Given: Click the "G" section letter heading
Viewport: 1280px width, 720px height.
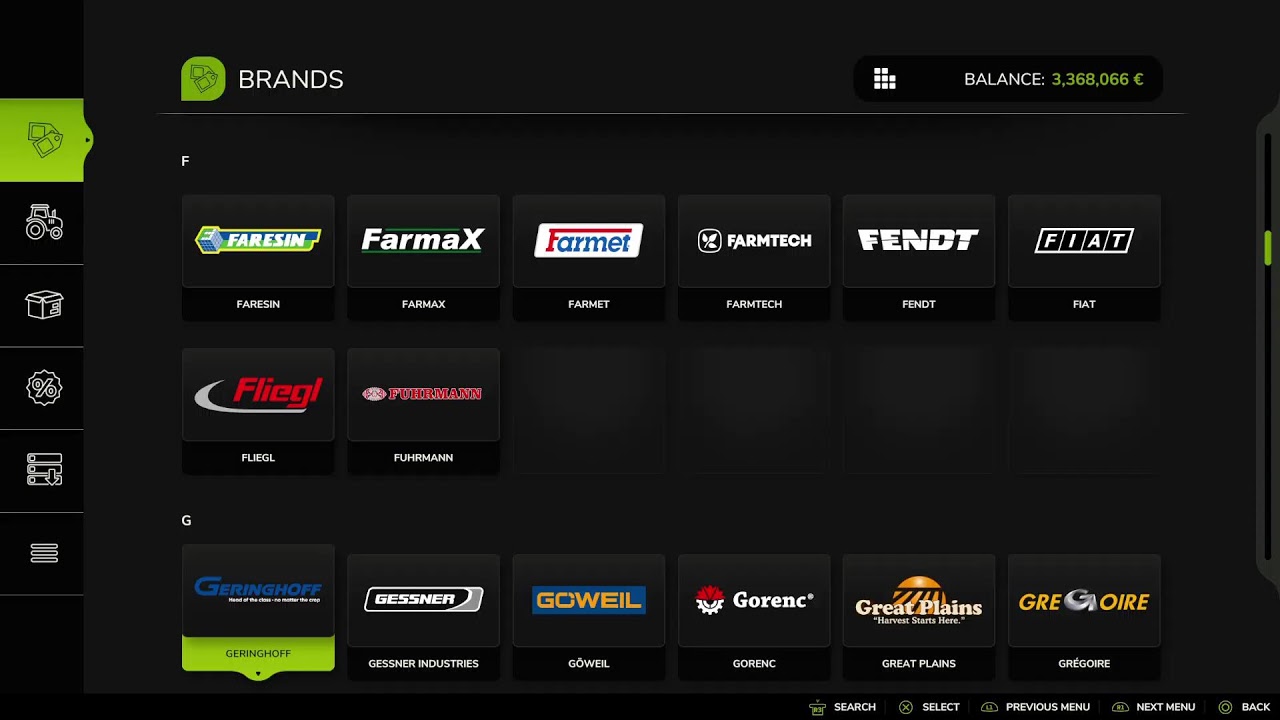Looking at the screenshot, I should pos(186,520).
